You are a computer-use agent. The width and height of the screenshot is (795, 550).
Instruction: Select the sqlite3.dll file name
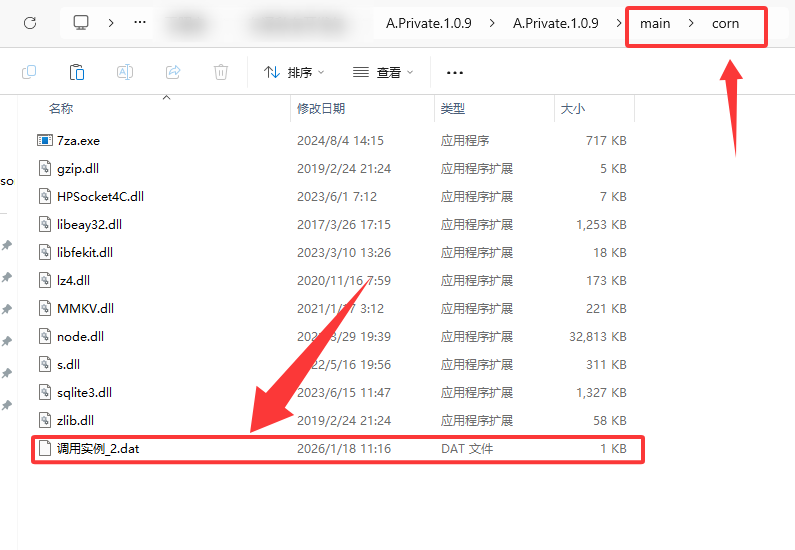click(x=84, y=392)
